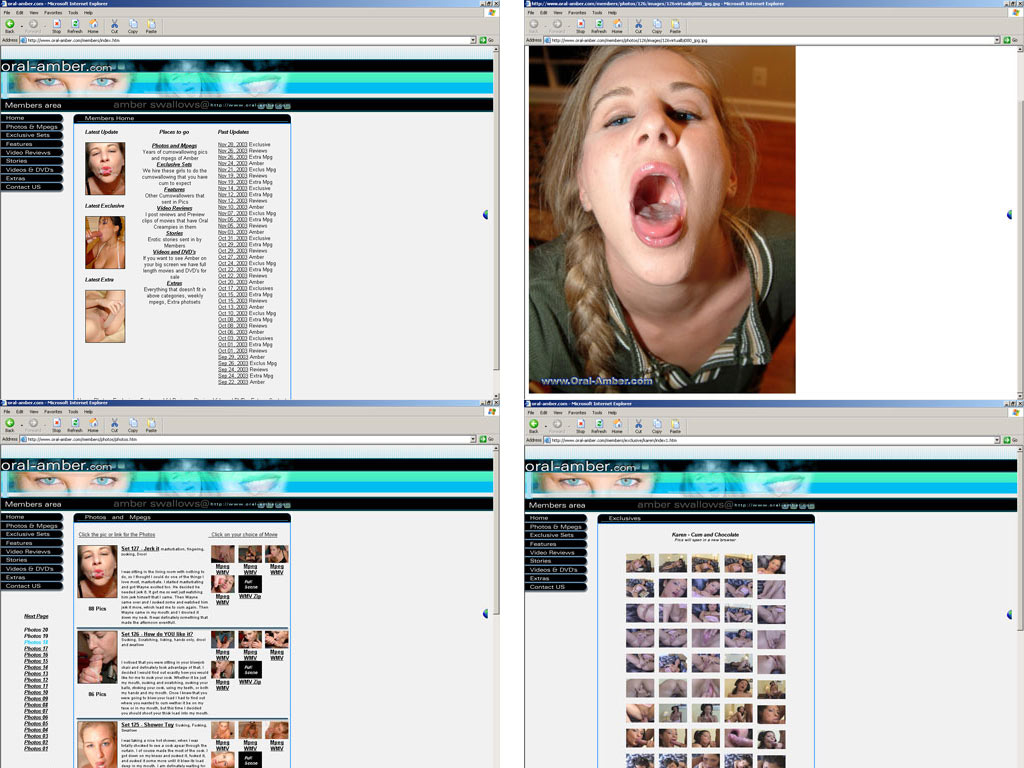Screen dimensions: 1024x768
Task: Click Stop icon in bottom-left browser window
Action: click(x=57, y=424)
